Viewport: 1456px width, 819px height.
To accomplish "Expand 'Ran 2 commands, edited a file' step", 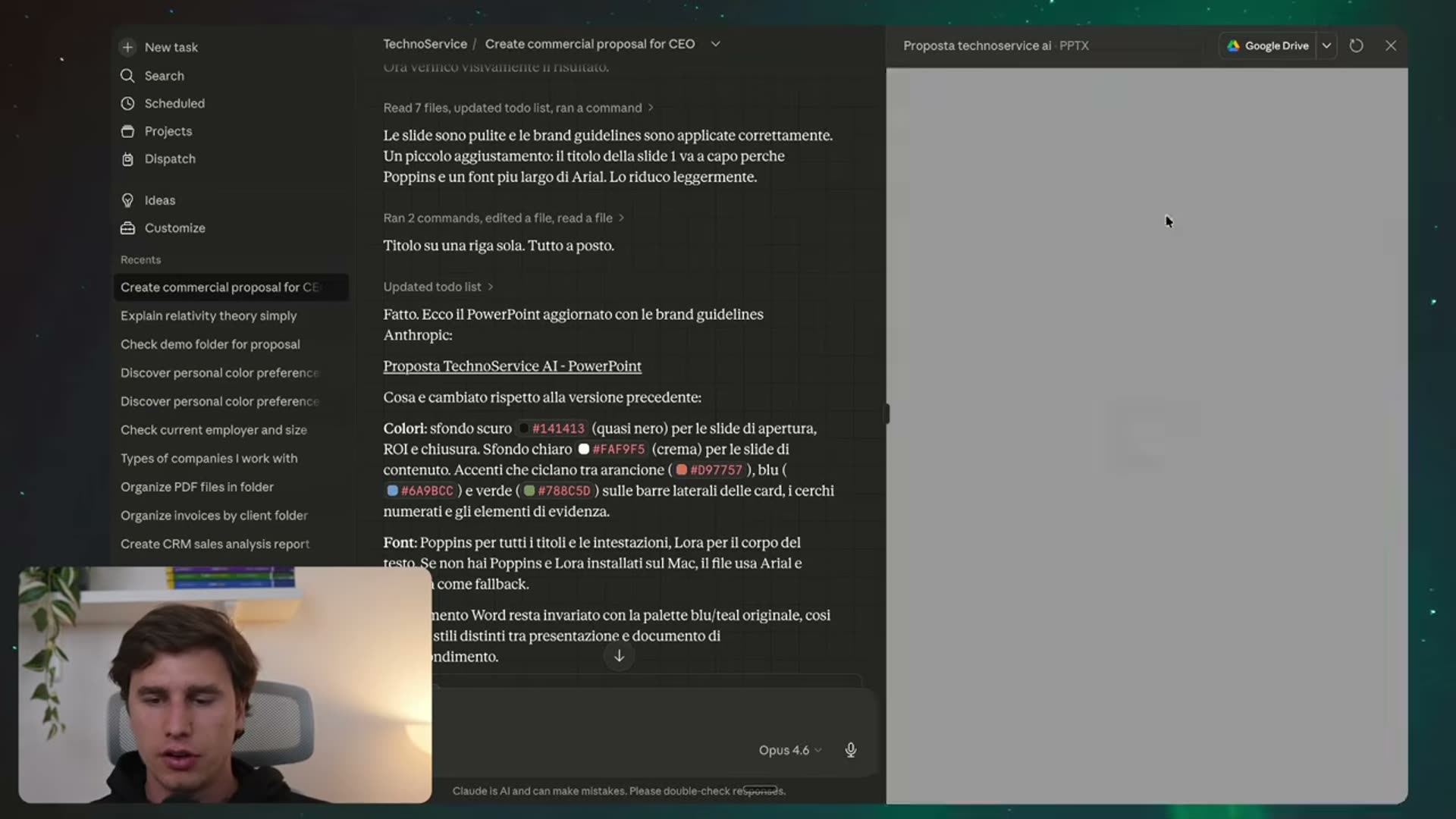I will 504,218.
